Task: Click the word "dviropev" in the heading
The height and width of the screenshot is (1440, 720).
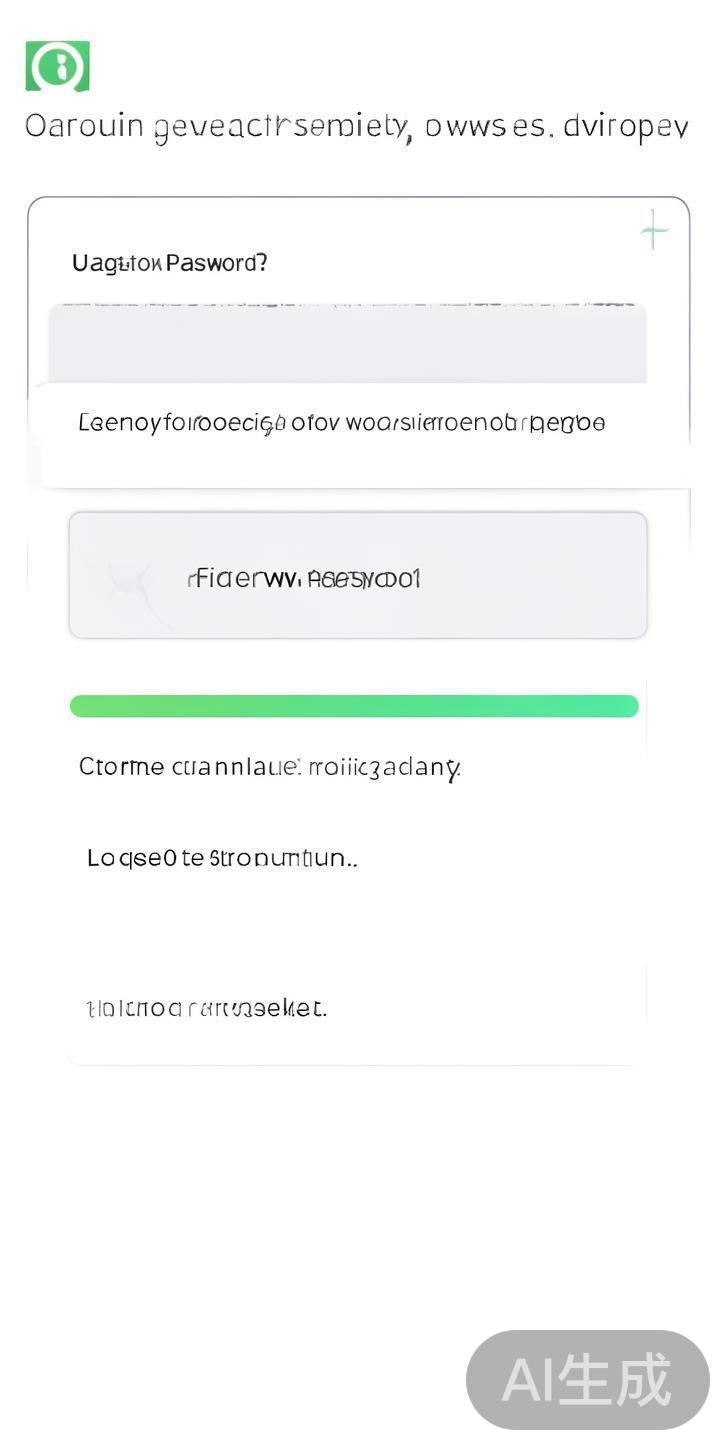Action: click(x=625, y=128)
